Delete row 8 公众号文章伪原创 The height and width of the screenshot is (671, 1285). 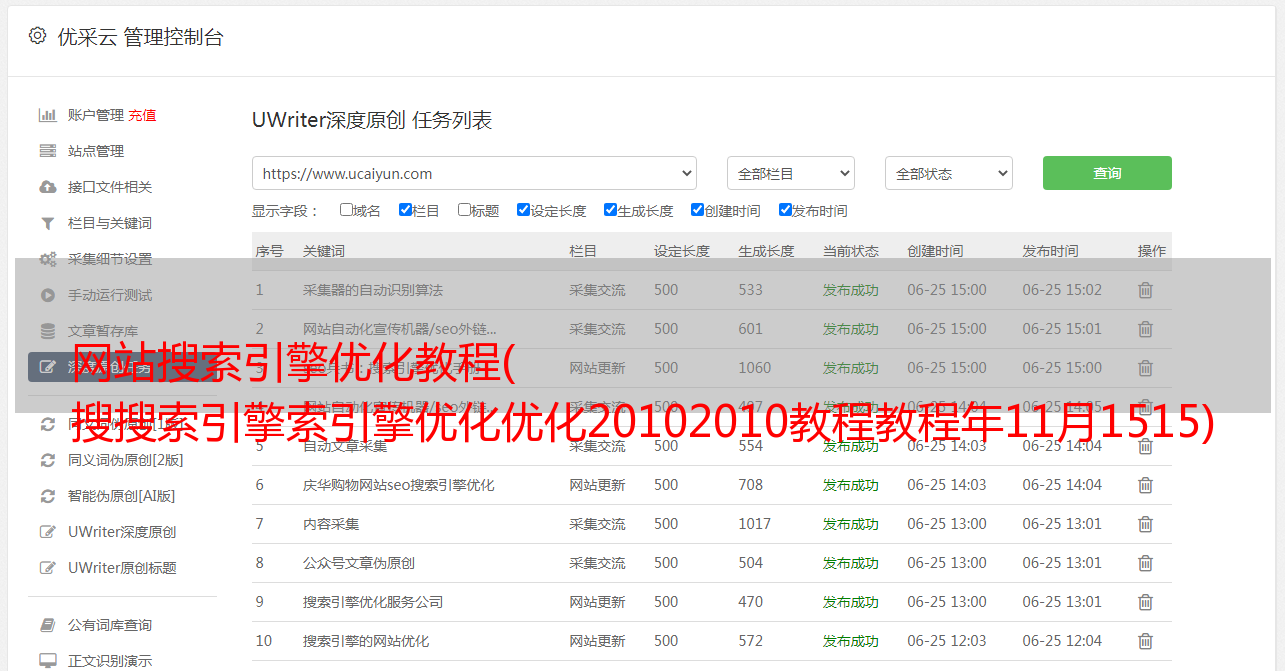(x=1146, y=563)
